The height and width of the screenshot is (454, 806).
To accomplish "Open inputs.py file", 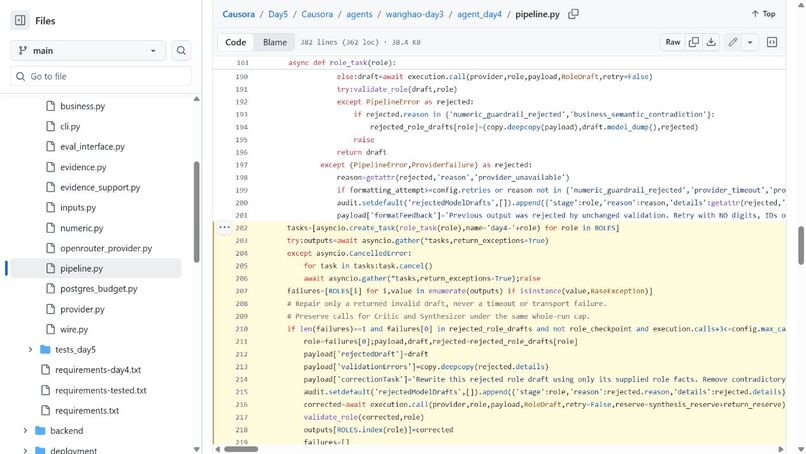I will pyautogui.click(x=78, y=208).
